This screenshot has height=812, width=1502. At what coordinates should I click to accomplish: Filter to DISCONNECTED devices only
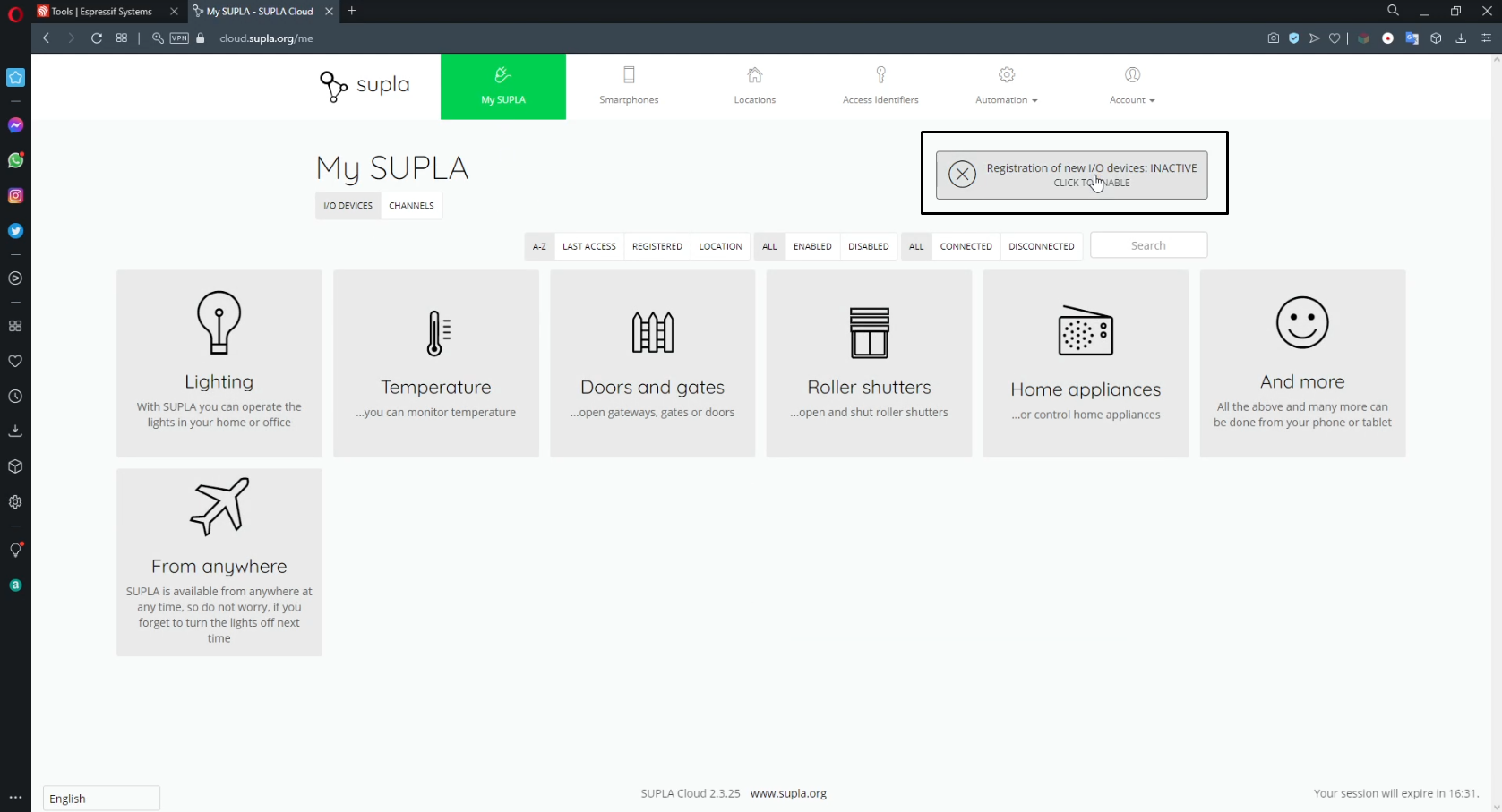coord(1042,246)
